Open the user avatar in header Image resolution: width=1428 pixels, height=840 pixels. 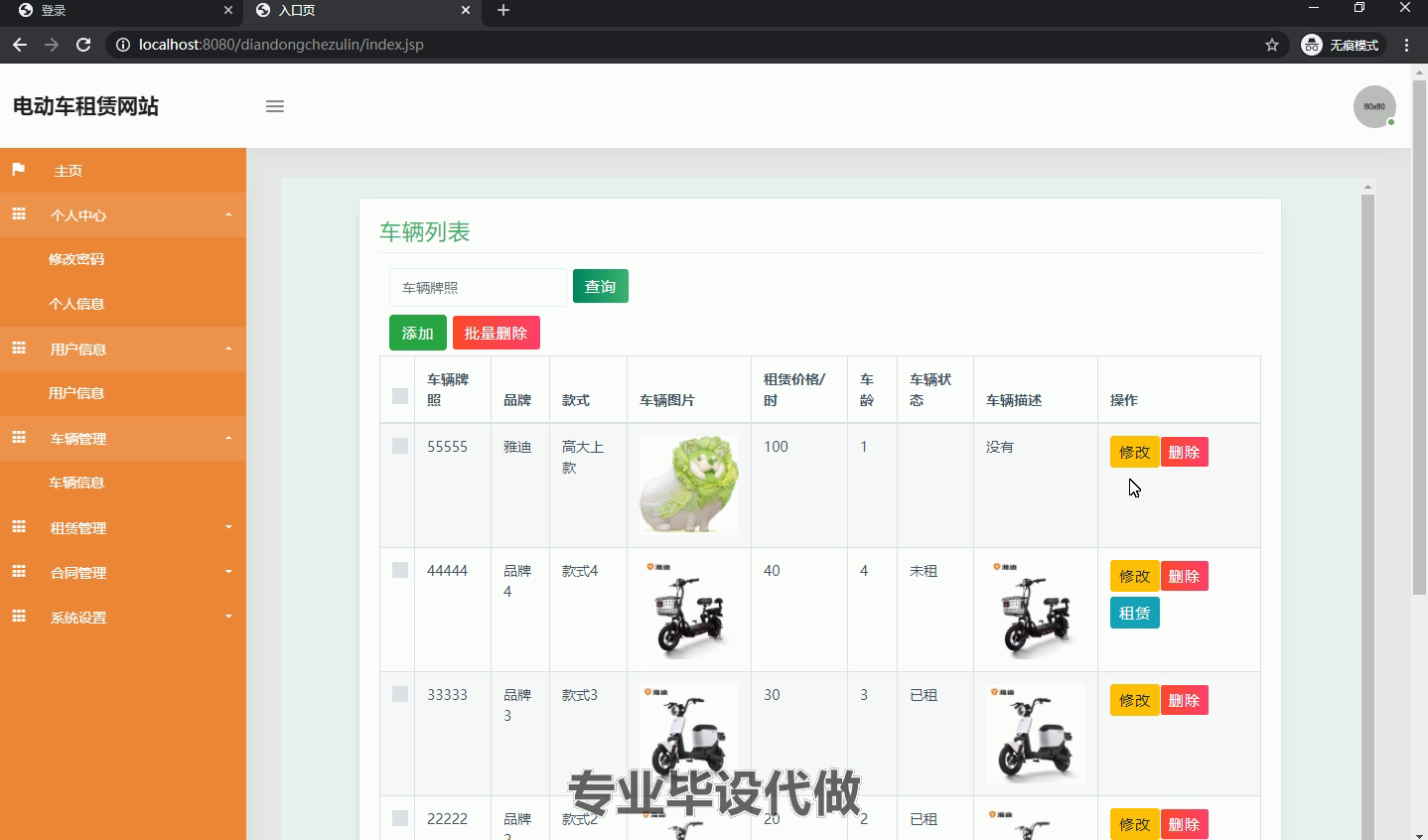tap(1374, 106)
